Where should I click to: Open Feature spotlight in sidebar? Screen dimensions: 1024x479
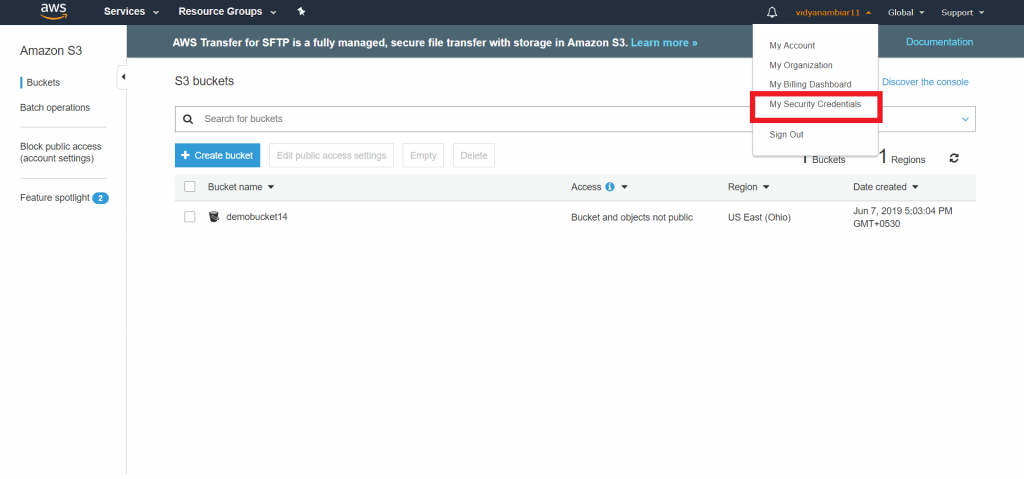pyautogui.click(x=55, y=198)
